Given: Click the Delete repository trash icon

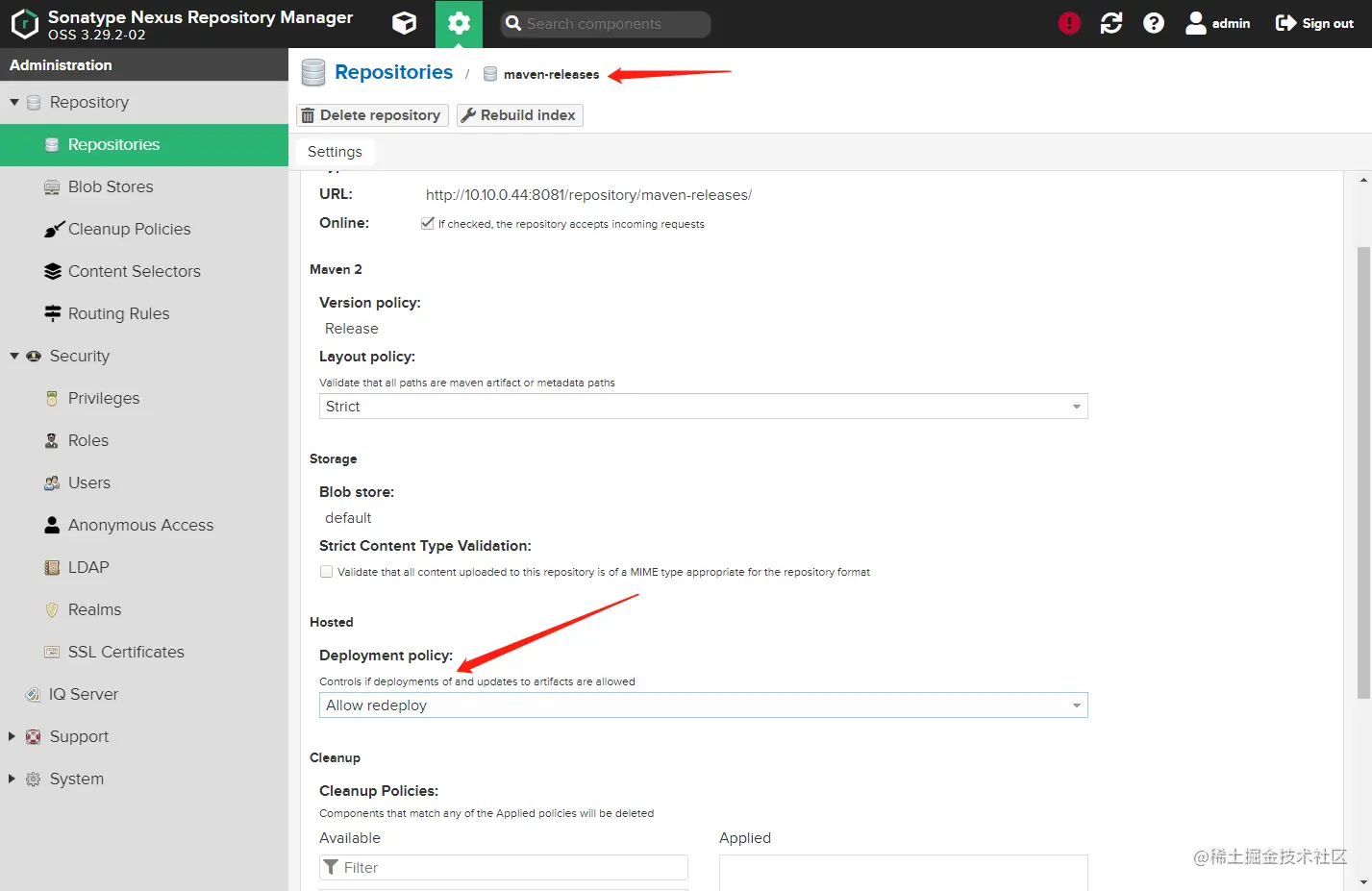Looking at the screenshot, I should click(x=308, y=115).
